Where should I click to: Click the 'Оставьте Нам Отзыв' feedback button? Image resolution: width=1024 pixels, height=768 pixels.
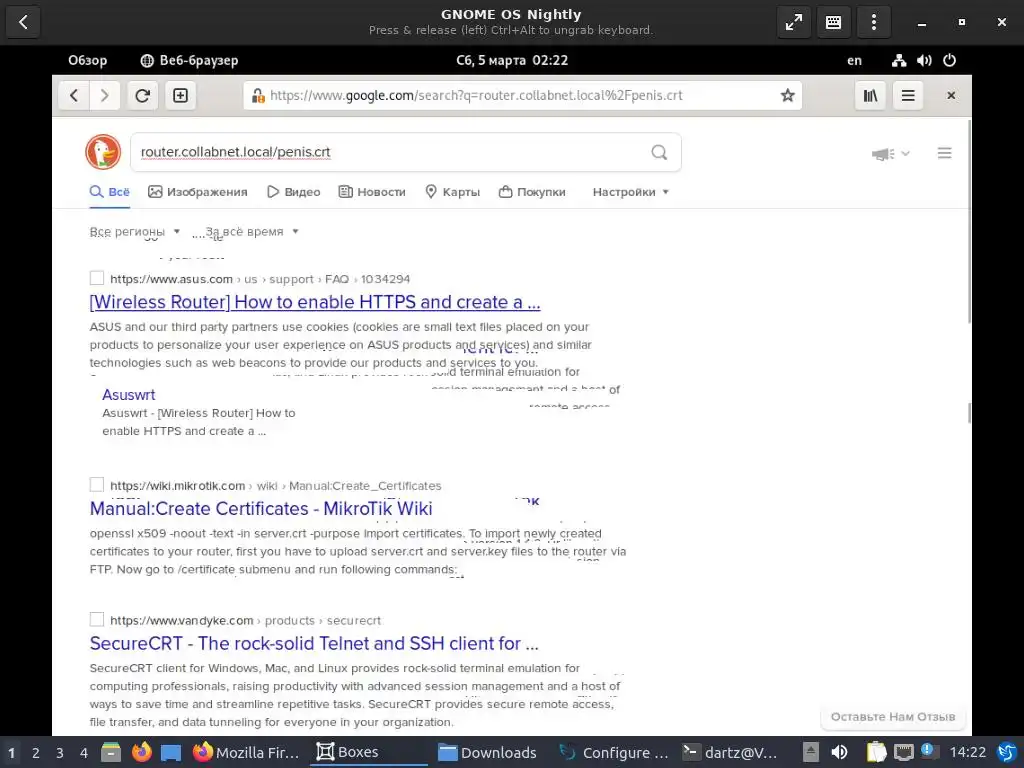(x=893, y=716)
